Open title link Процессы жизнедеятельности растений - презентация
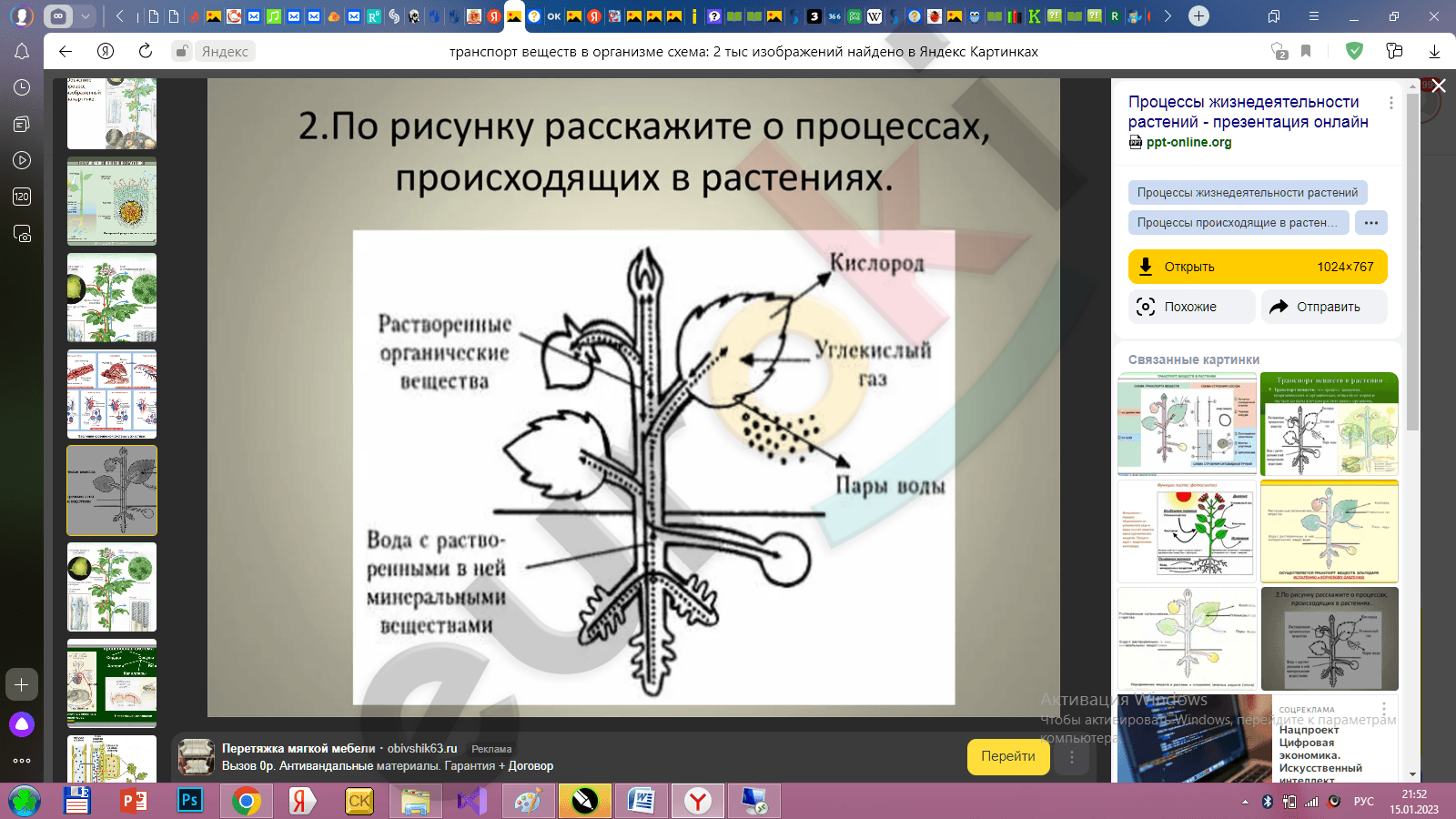Image resolution: width=1456 pixels, height=819 pixels. (x=1249, y=112)
